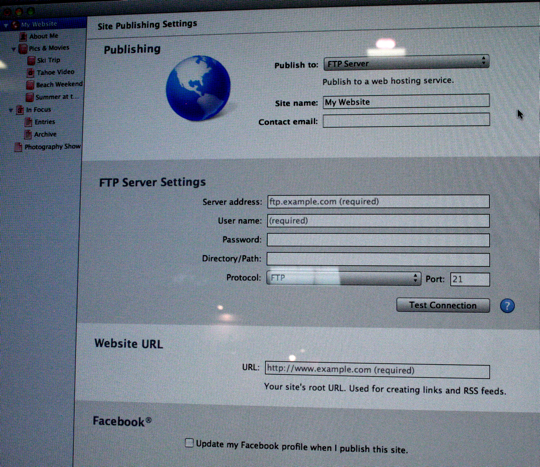The image size is (540, 467).
Task: Select the Tahoe Video page icon
Action: (x=30, y=73)
